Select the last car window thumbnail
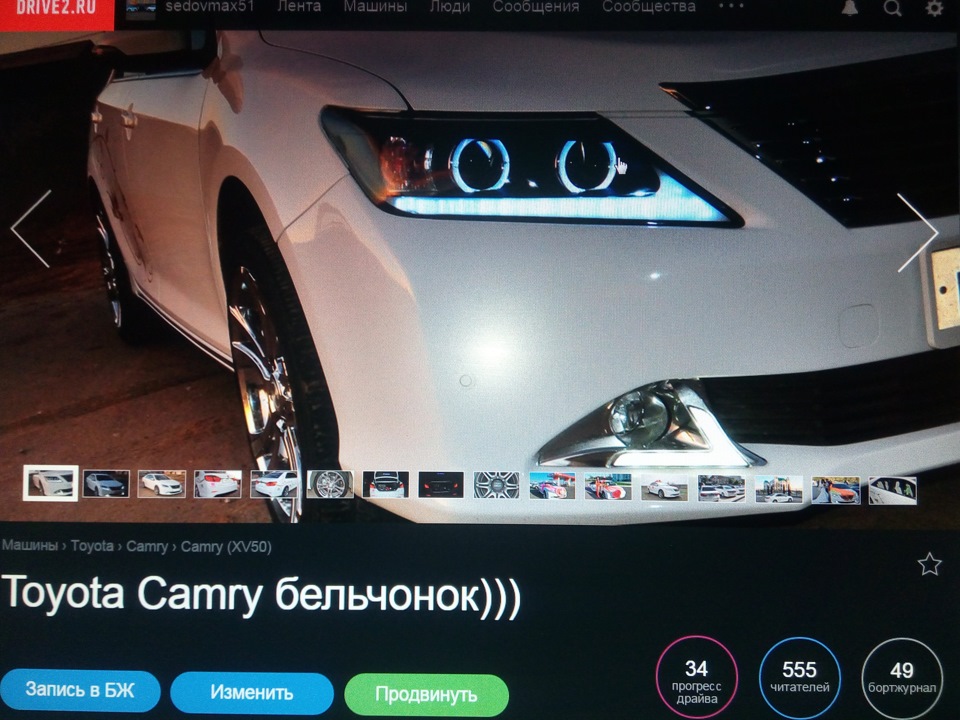Image resolution: width=960 pixels, height=720 pixels. coord(893,491)
